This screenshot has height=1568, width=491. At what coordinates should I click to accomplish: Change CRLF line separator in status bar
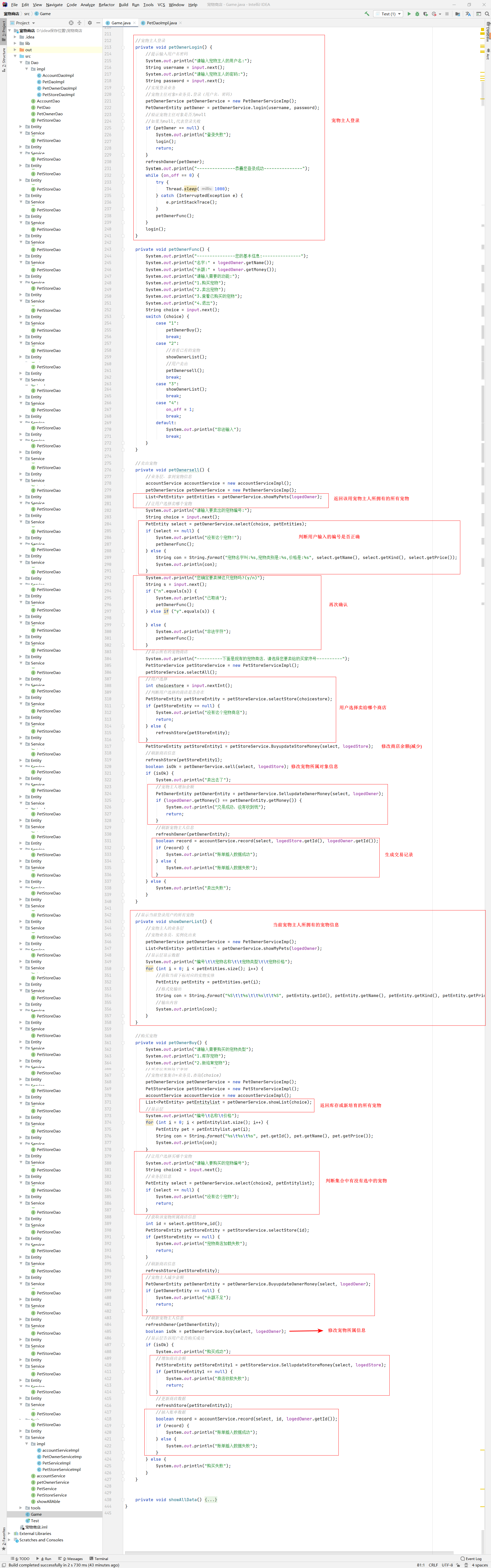coord(433,1564)
